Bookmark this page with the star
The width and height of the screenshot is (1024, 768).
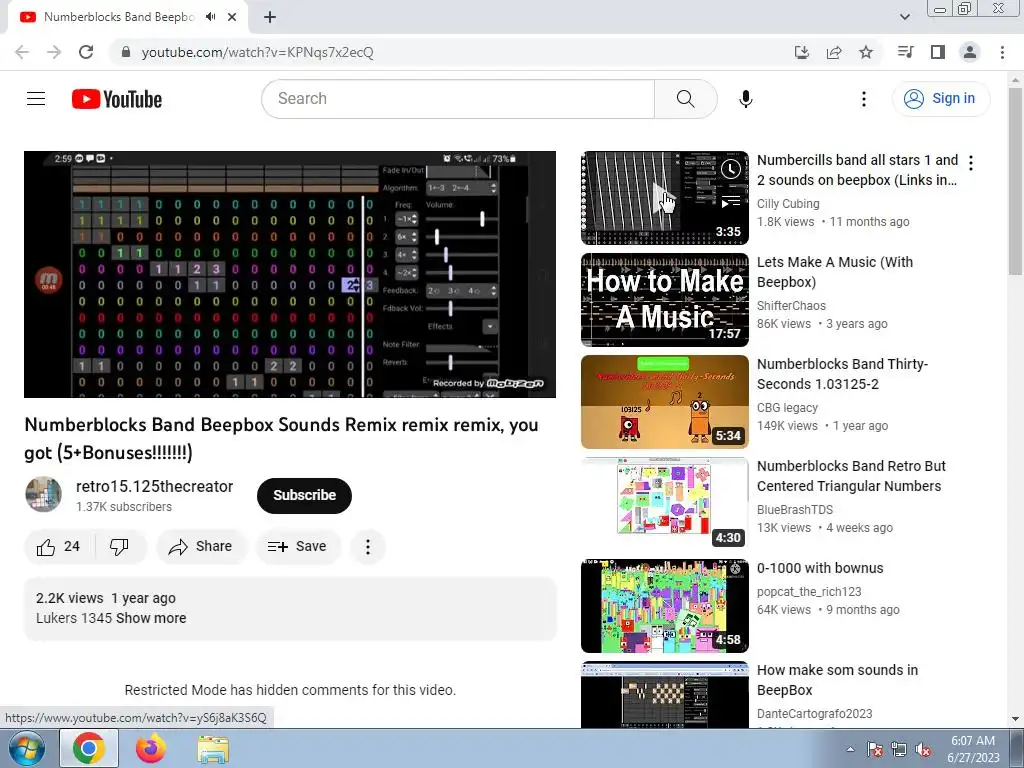click(866, 52)
